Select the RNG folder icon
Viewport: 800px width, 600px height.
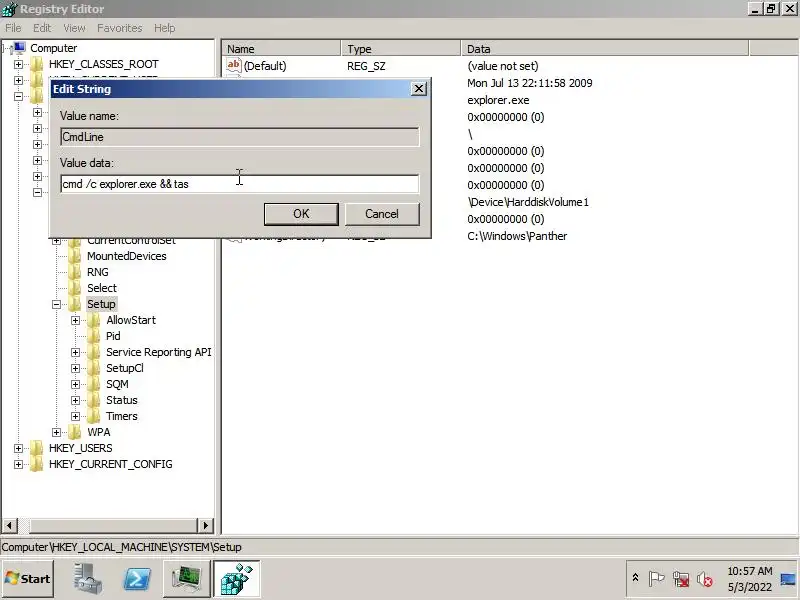75,272
